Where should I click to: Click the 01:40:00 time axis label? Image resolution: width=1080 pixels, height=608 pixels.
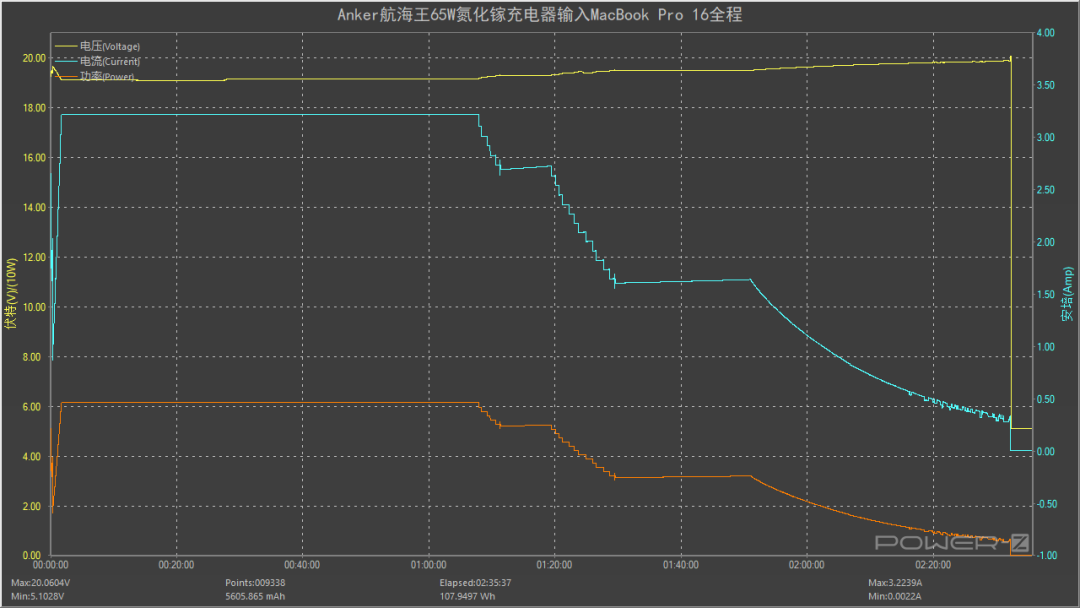(x=681, y=565)
